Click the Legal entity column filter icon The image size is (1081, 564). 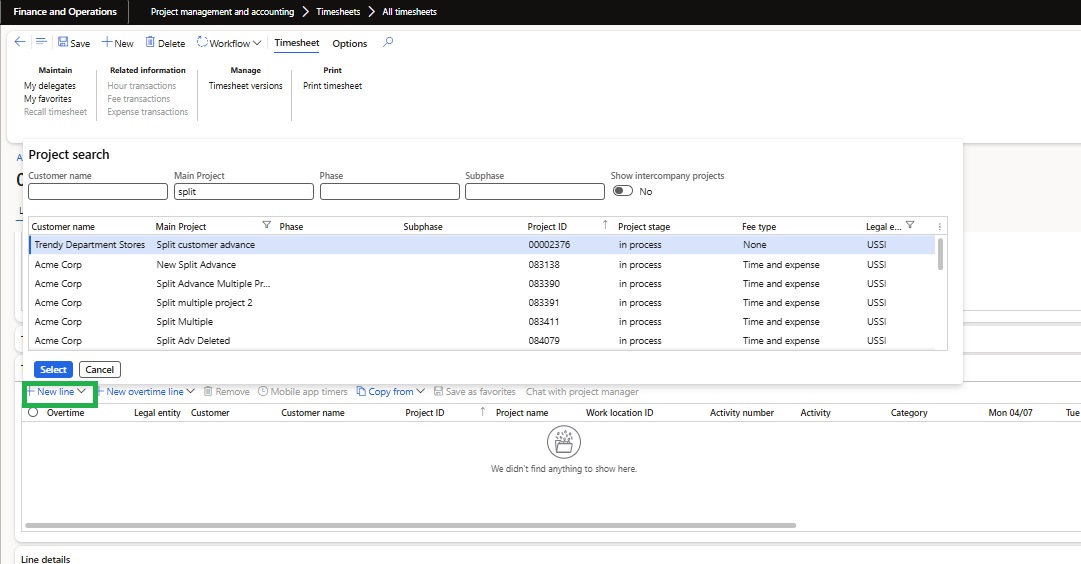[909, 226]
